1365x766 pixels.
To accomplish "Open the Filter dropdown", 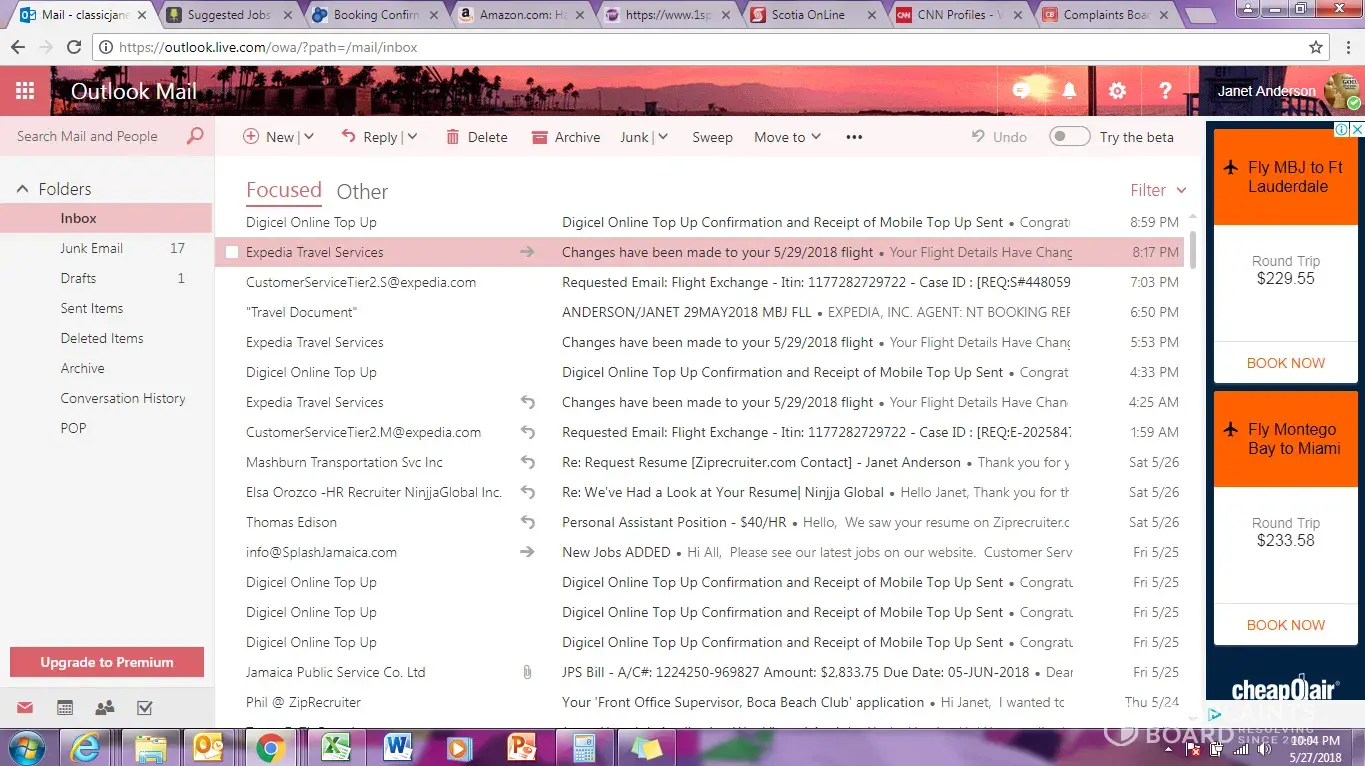I will point(1158,190).
